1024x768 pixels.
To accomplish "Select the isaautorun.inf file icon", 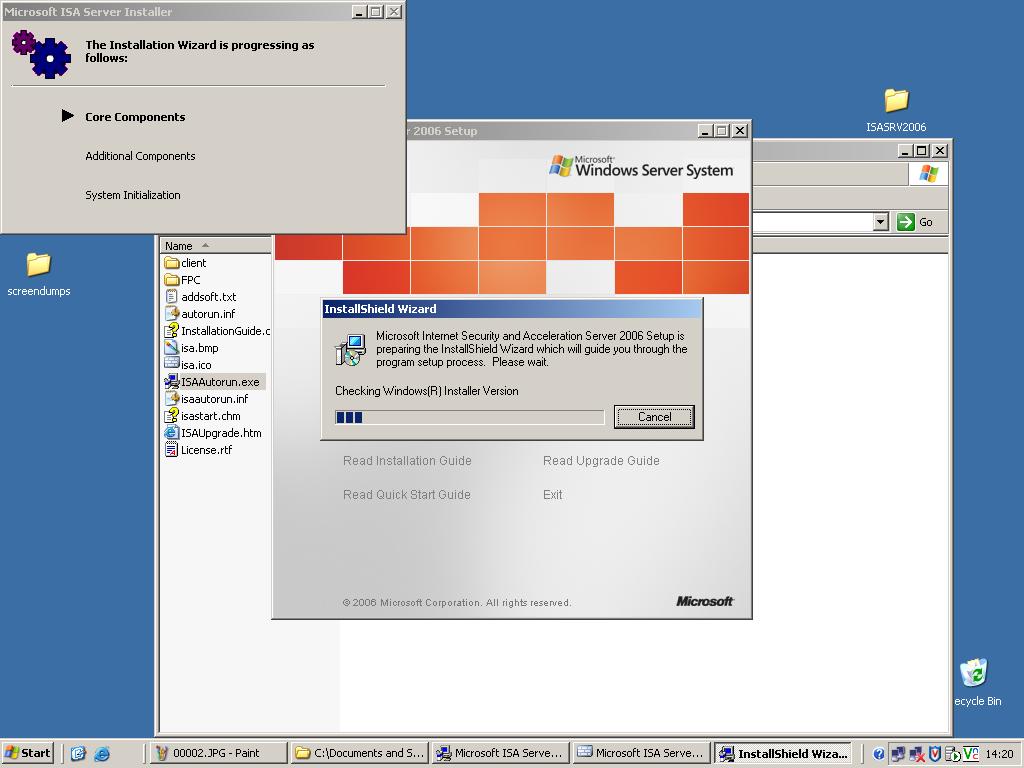I will (x=171, y=398).
